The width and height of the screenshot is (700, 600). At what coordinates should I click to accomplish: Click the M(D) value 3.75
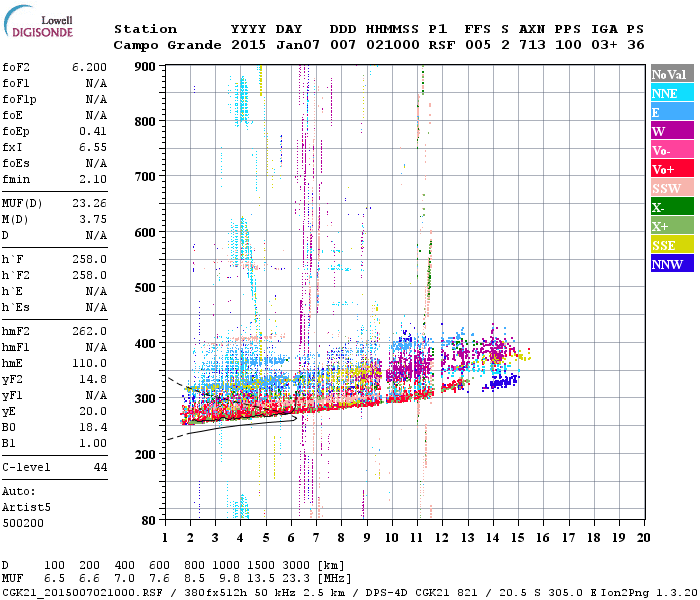tap(93, 220)
